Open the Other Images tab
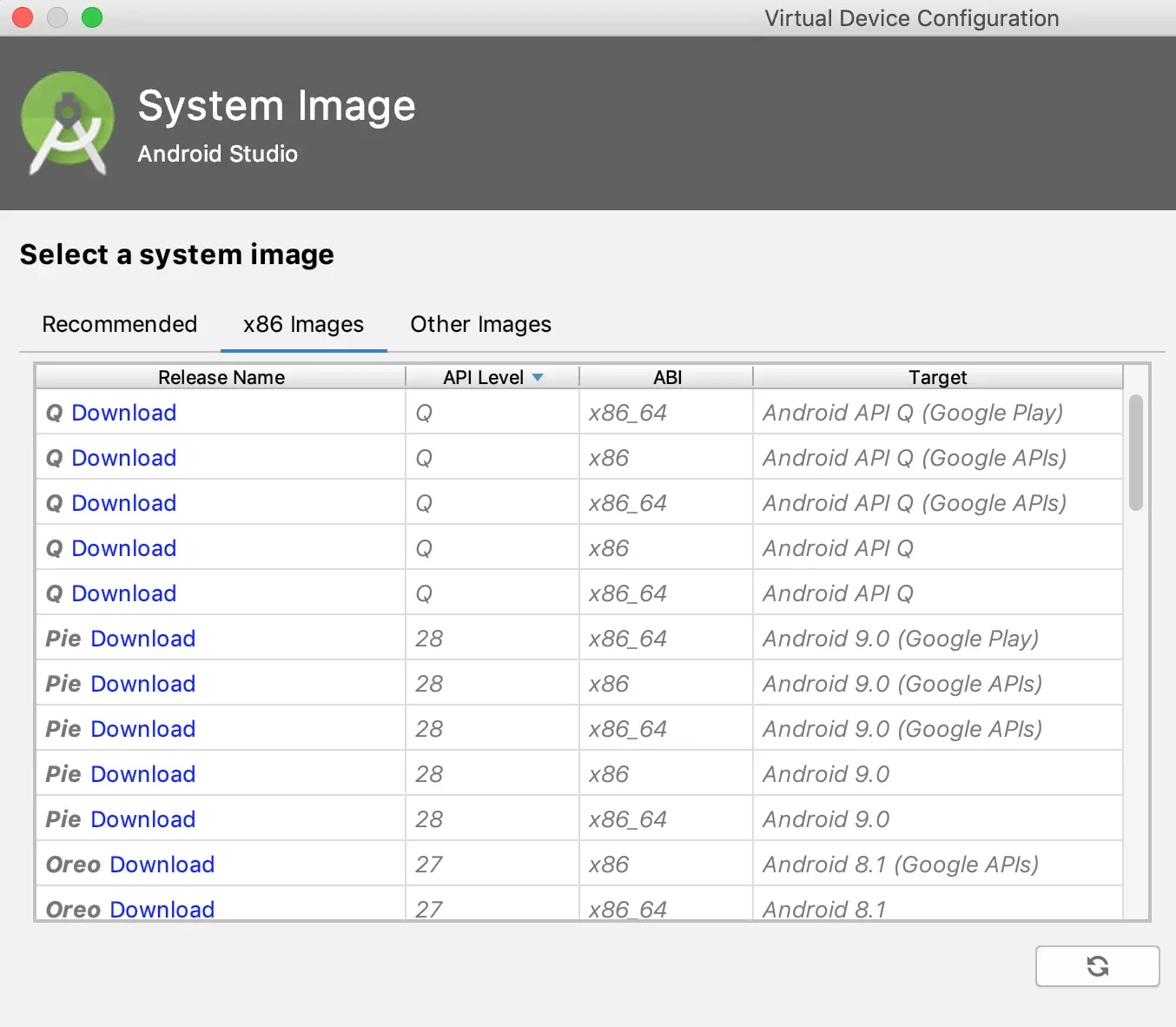1176x1027 pixels. [480, 324]
